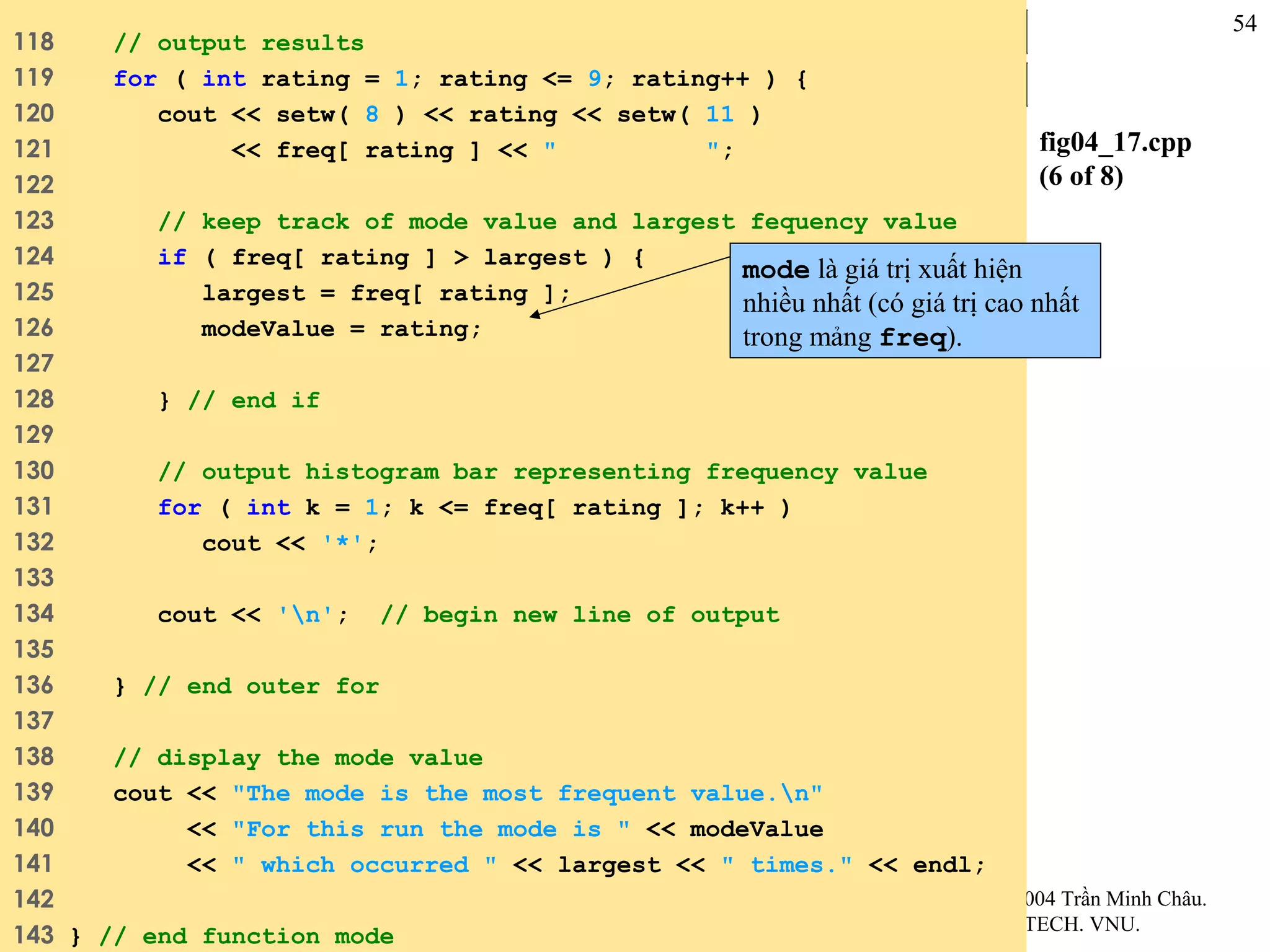Image resolution: width=1270 pixels, height=952 pixels.
Task: Click the blue mode explanation callout box
Action: pos(915,301)
